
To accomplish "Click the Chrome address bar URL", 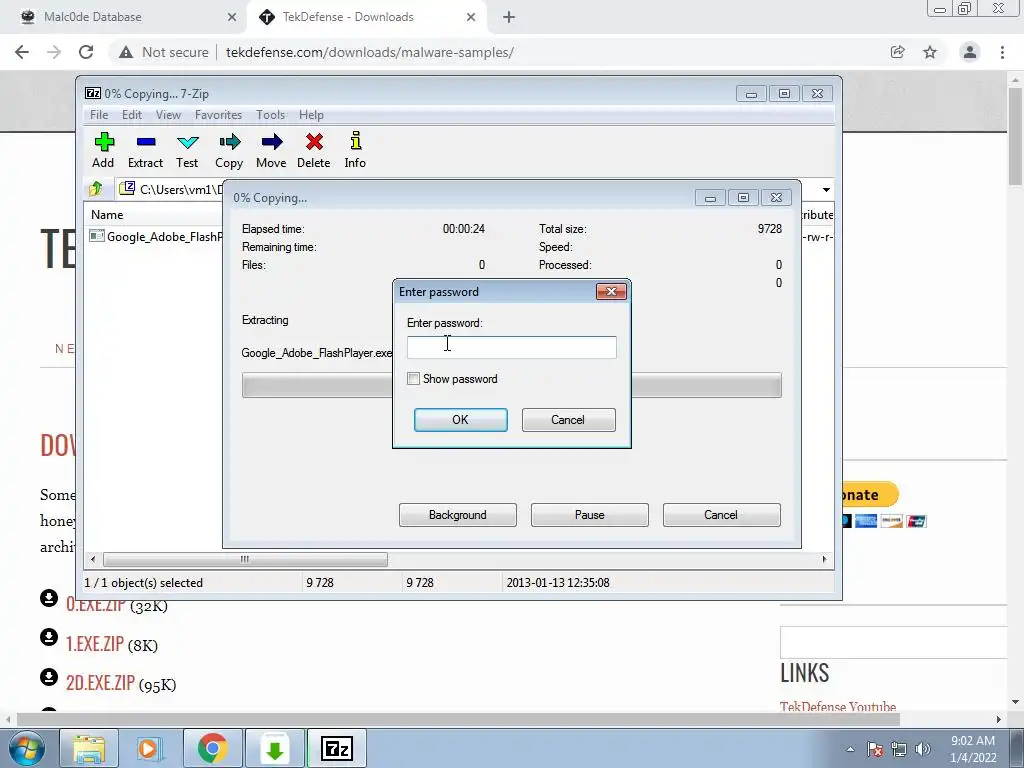I will click(x=370, y=52).
